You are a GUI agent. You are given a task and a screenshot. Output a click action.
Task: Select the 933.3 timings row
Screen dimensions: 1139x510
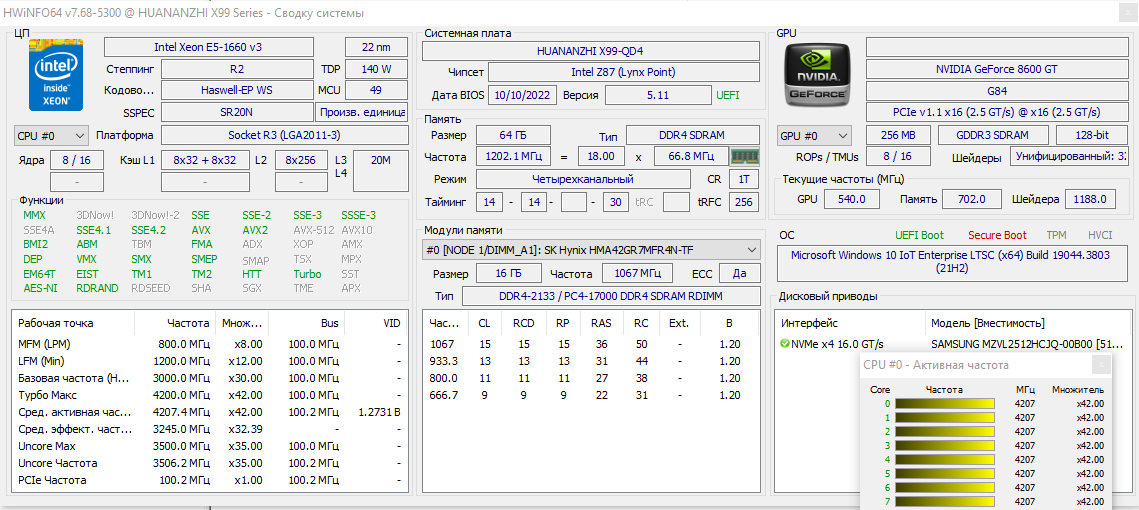coord(591,361)
